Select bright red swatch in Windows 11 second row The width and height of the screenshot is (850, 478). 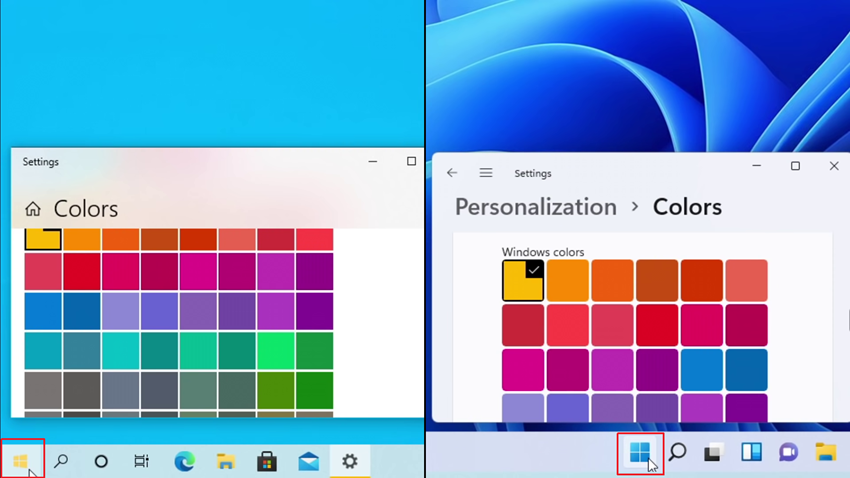click(657, 325)
